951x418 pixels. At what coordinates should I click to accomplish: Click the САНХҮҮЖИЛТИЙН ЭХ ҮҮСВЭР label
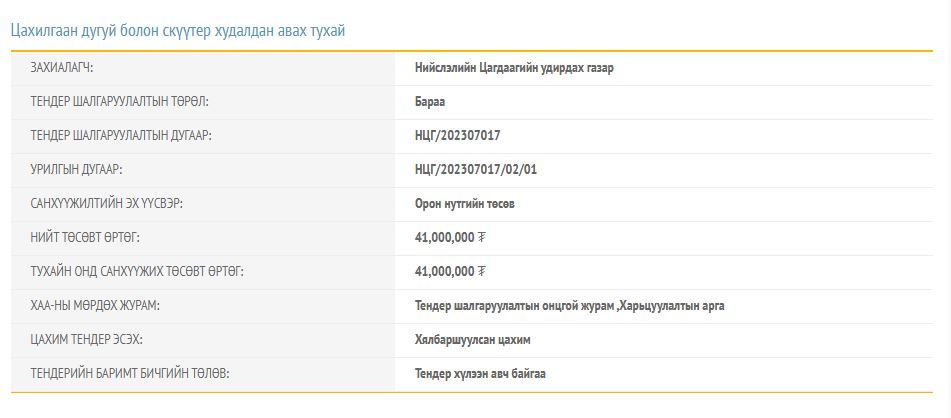click(107, 204)
